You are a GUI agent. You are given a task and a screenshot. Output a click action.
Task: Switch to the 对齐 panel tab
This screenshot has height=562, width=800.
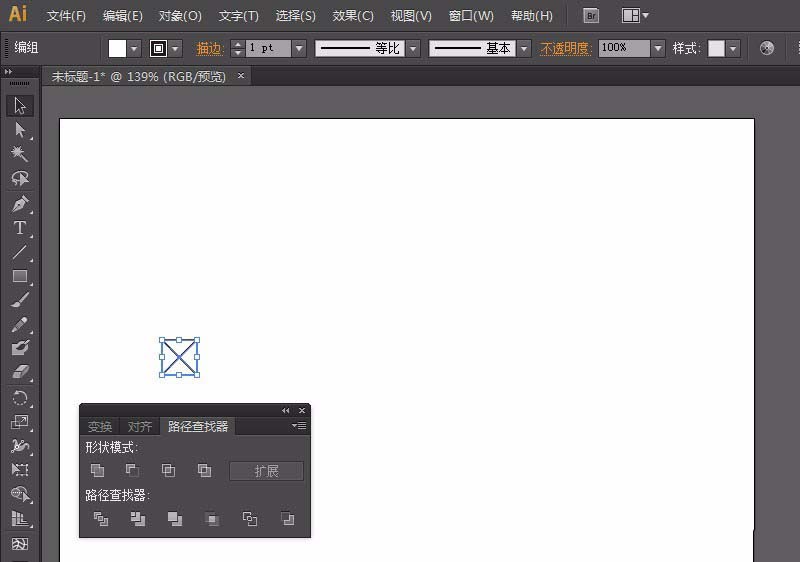tap(140, 426)
